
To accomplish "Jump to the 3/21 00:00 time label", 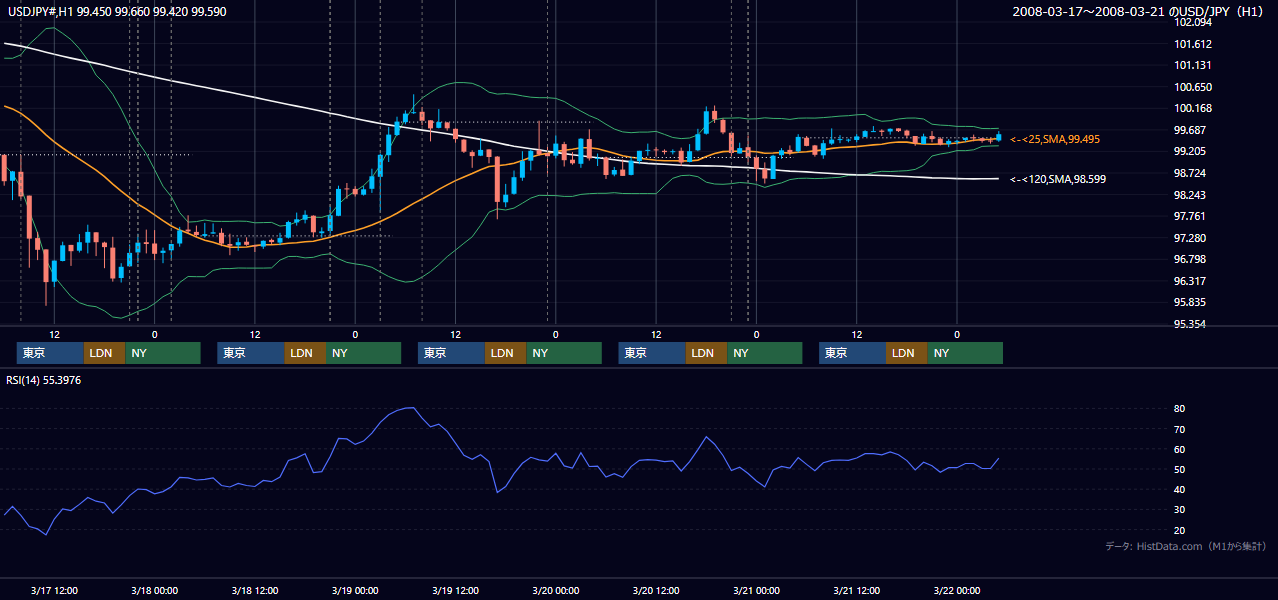I will (x=756, y=590).
